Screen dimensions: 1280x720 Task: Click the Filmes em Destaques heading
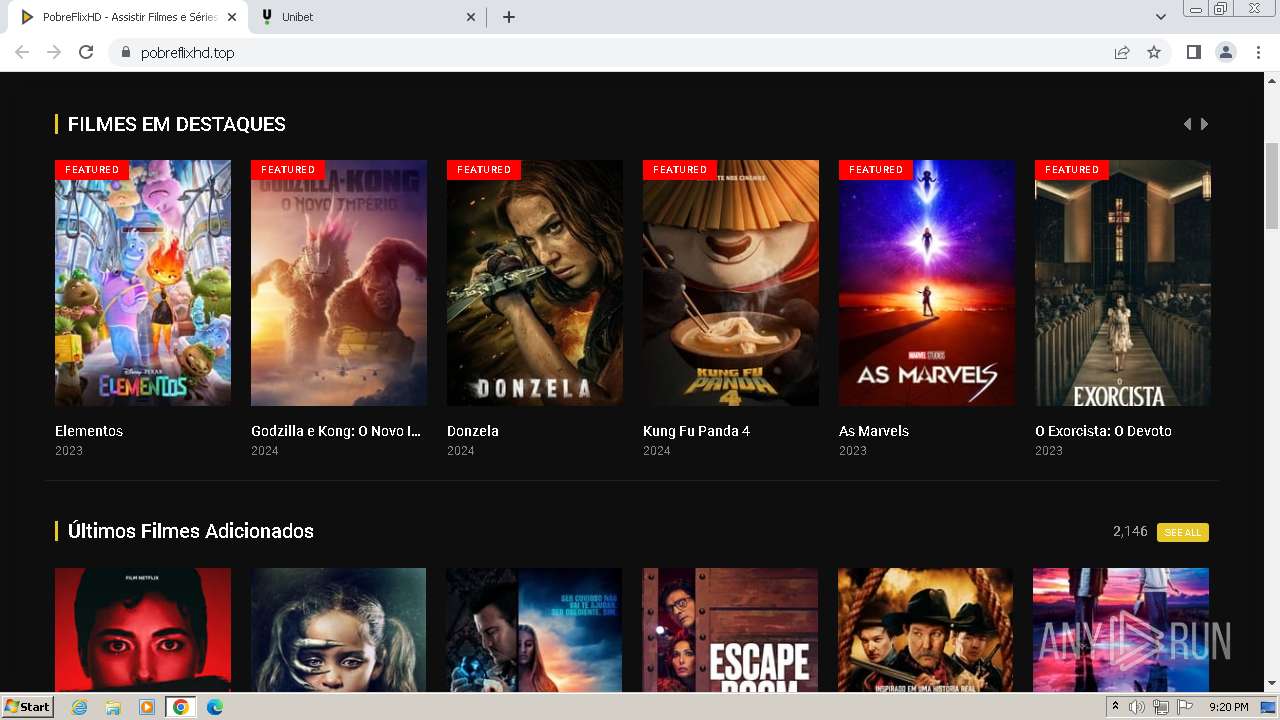coord(177,124)
